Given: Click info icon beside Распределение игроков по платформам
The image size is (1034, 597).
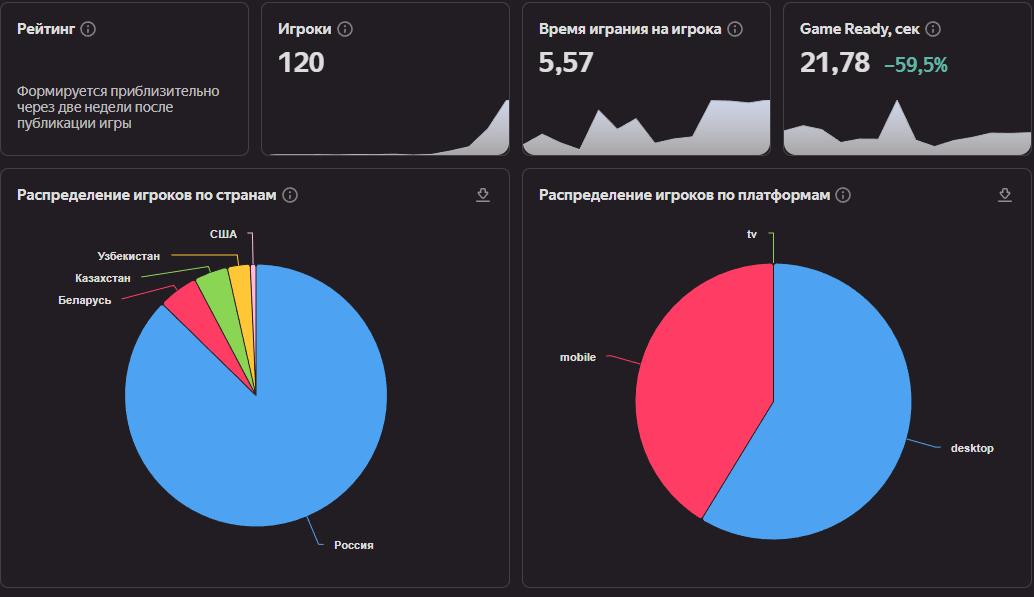Looking at the screenshot, I should click(x=843, y=195).
